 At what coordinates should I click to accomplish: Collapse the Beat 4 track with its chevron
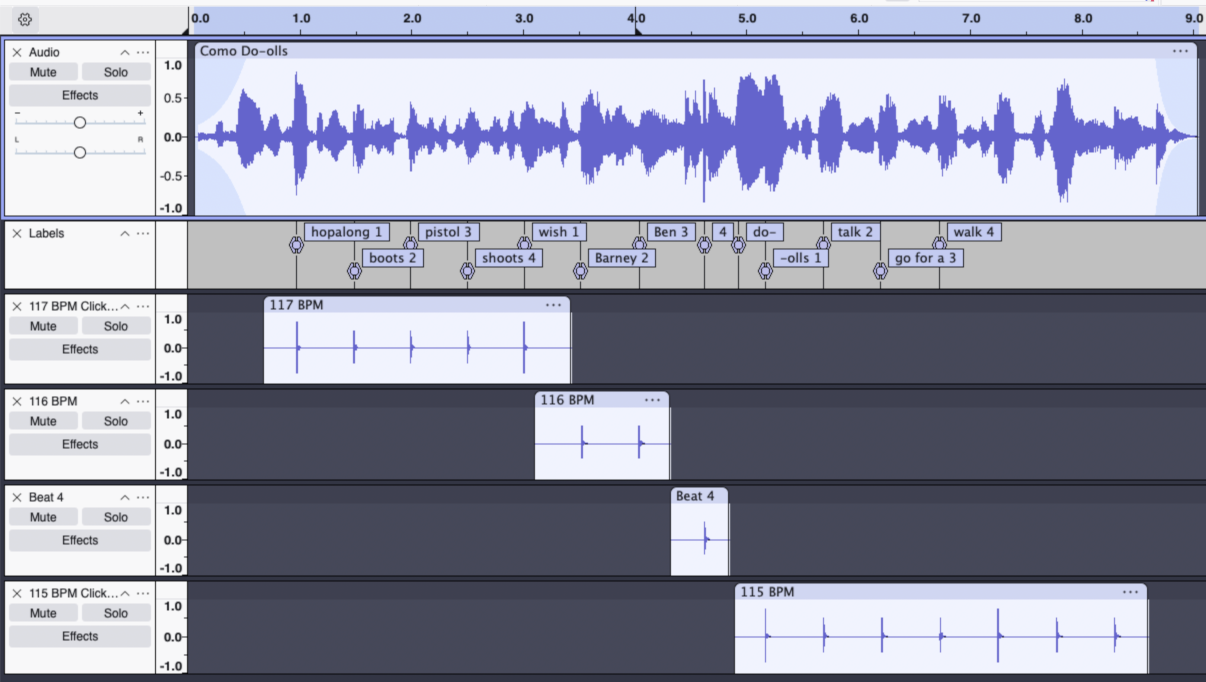pos(124,497)
